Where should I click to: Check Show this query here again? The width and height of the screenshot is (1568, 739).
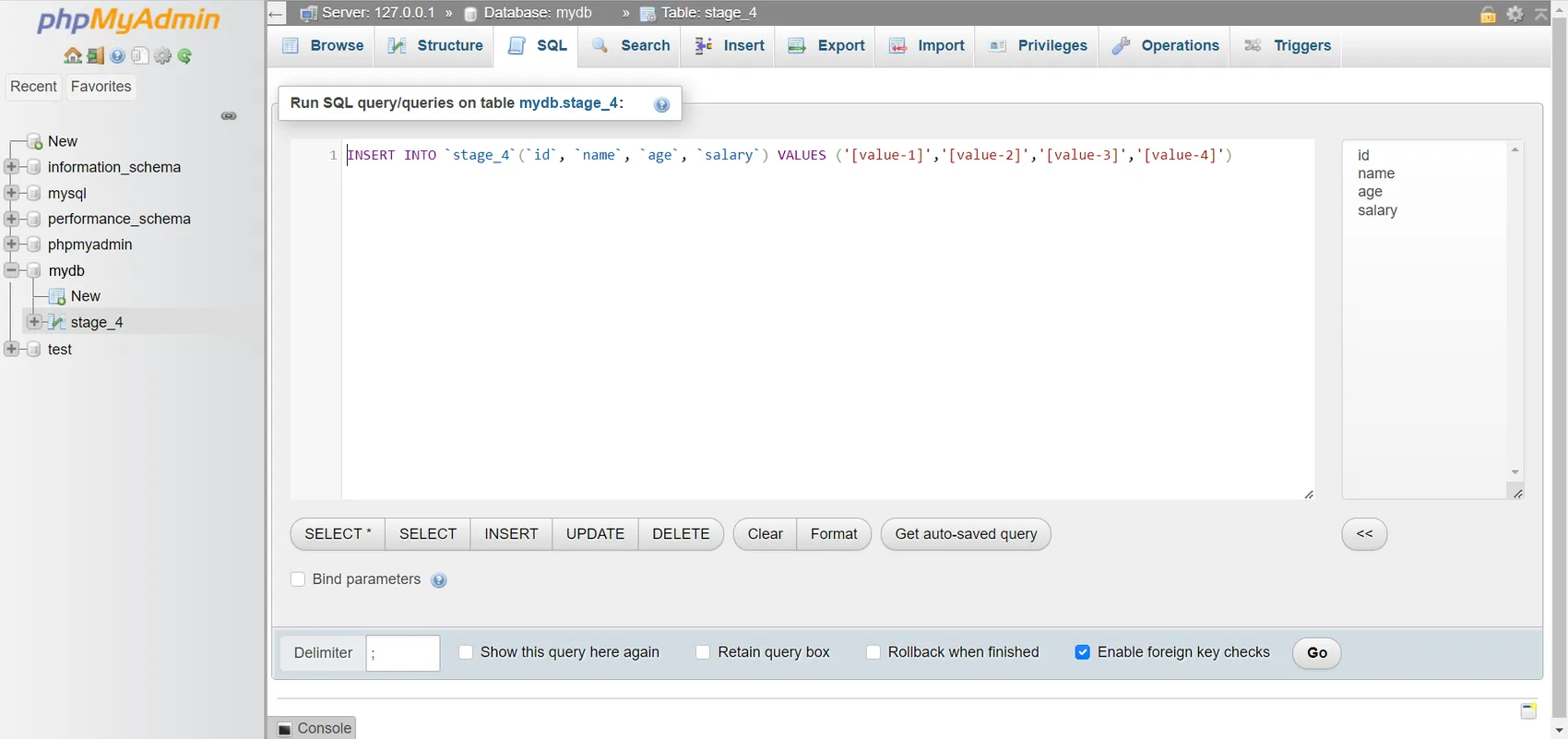tap(466, 652)
